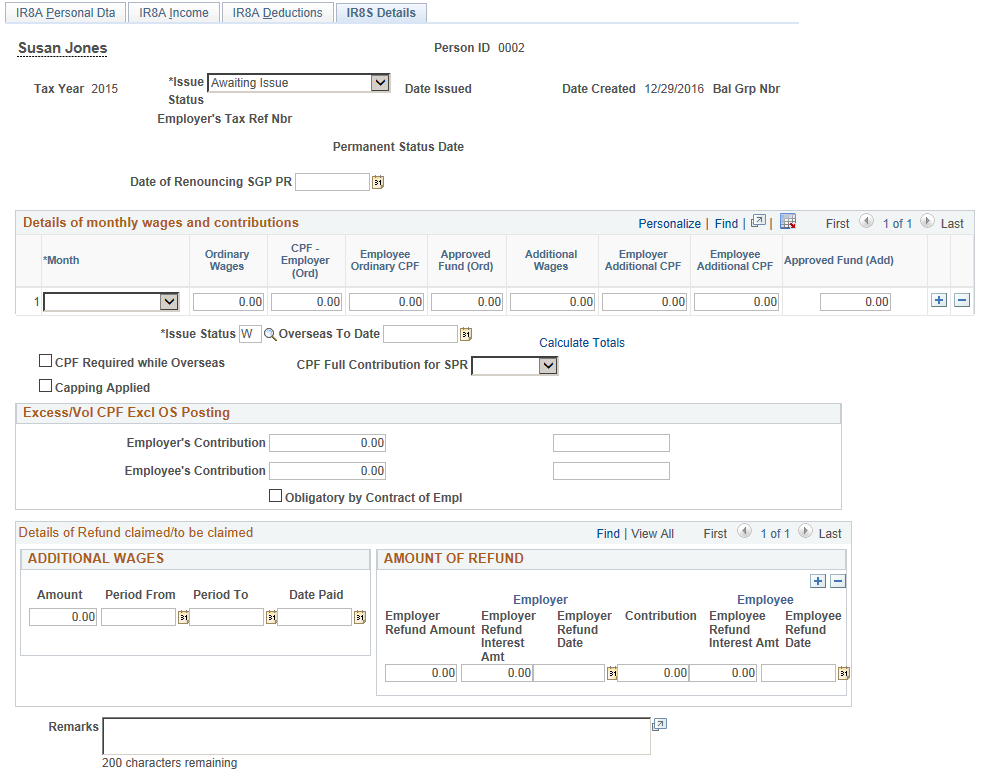
Task: Expand the Remarks field in popup window
Action: [x=659, y=724]
